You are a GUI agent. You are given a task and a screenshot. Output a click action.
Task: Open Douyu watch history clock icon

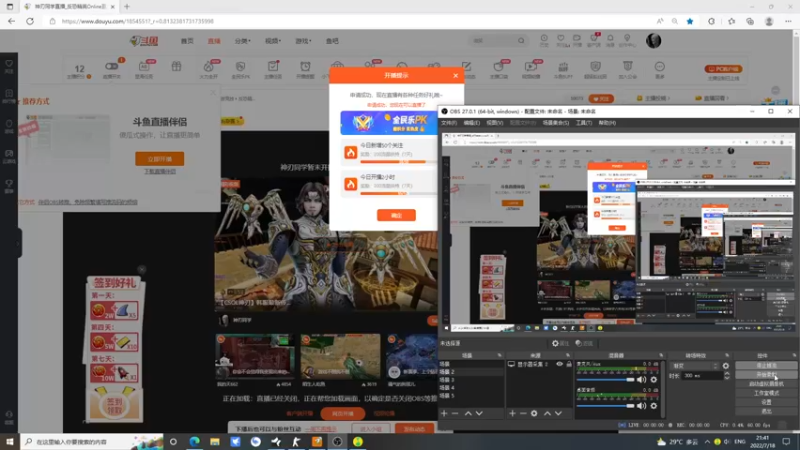(x=544, y=40)
